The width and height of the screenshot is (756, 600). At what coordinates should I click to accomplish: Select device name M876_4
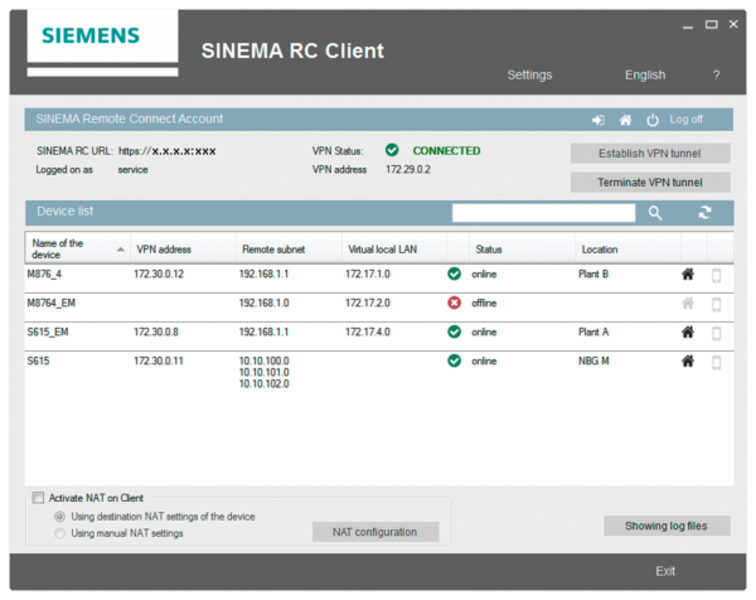click(x=44, y=274)
